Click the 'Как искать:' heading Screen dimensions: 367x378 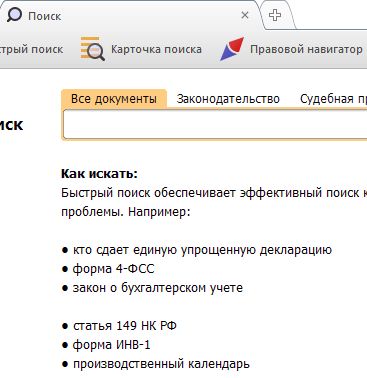[99, 174]
